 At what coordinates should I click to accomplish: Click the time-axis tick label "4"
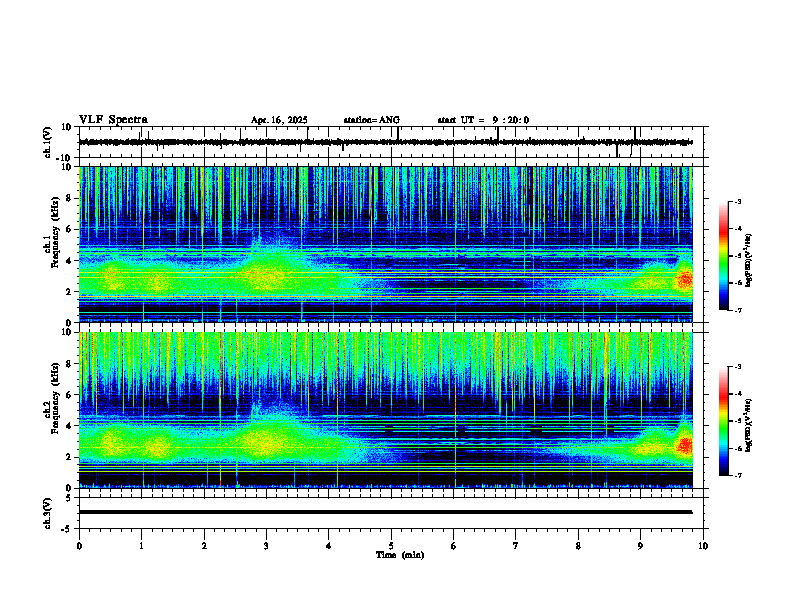point(329,546)
